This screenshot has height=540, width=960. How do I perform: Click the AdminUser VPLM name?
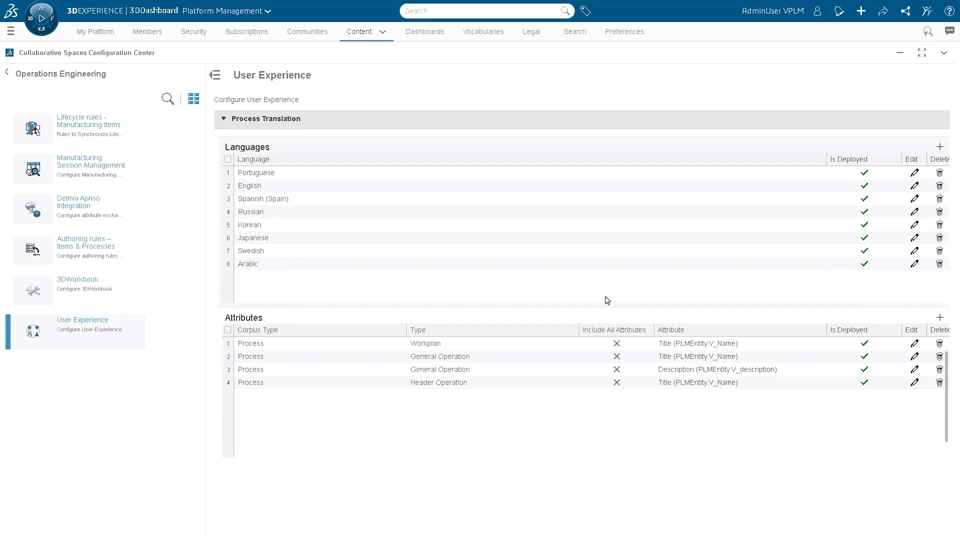[773, 11]
